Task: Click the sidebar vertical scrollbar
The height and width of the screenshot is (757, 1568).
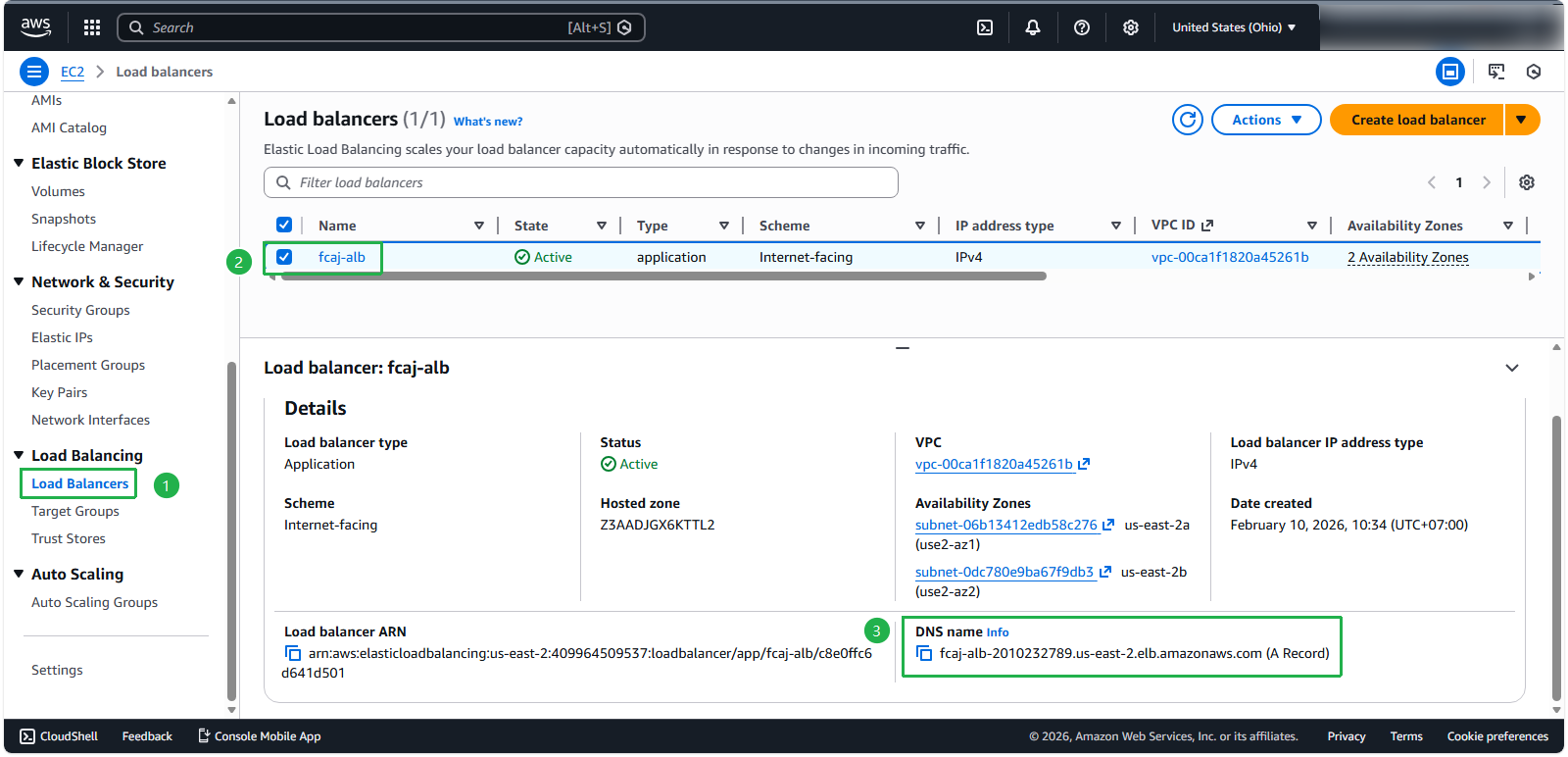Action: tap(231, 531)
